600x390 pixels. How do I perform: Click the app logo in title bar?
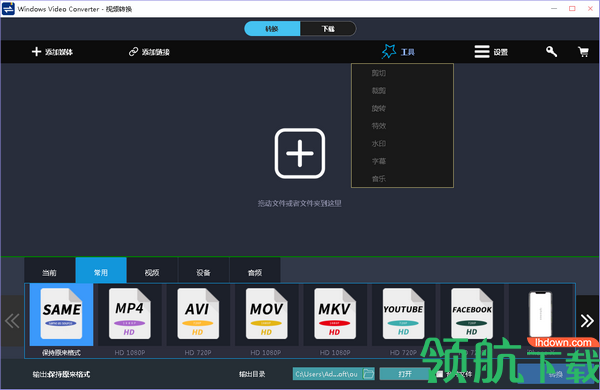(x=8, y=8)
